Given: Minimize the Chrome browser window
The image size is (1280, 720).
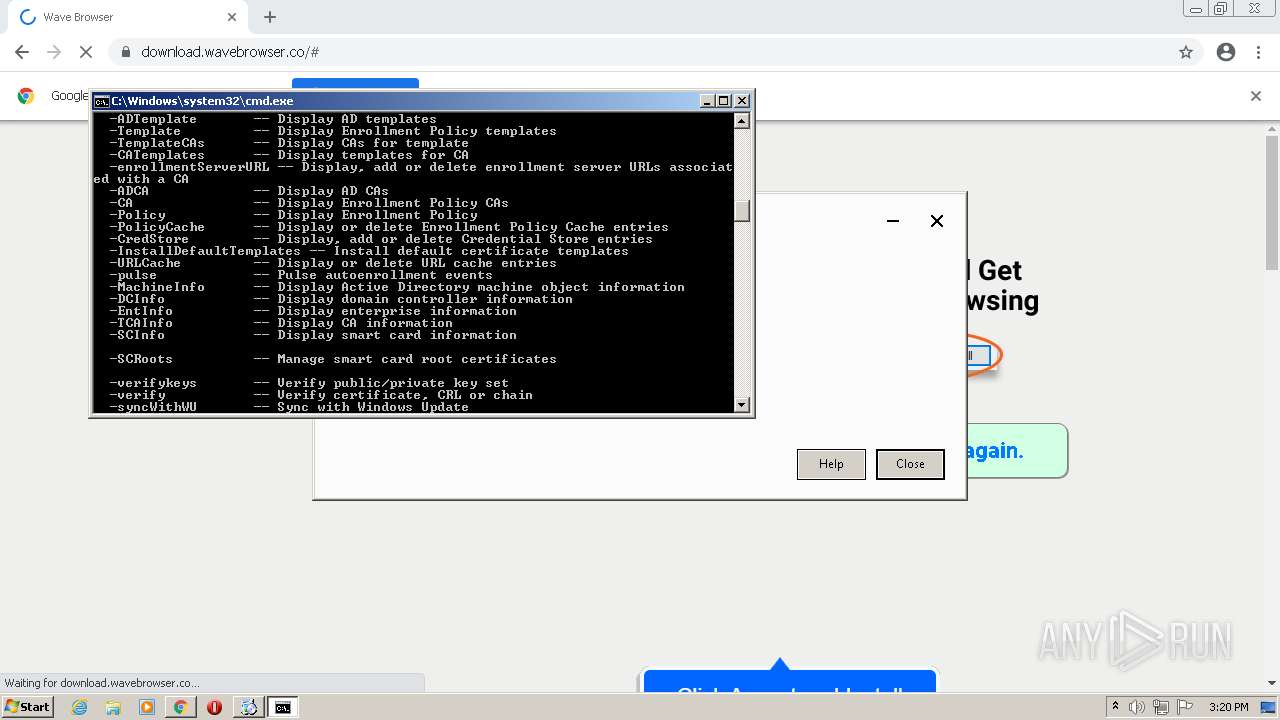Looking at the screenshot, I should pyautogui.click(x=1196, y=9).
